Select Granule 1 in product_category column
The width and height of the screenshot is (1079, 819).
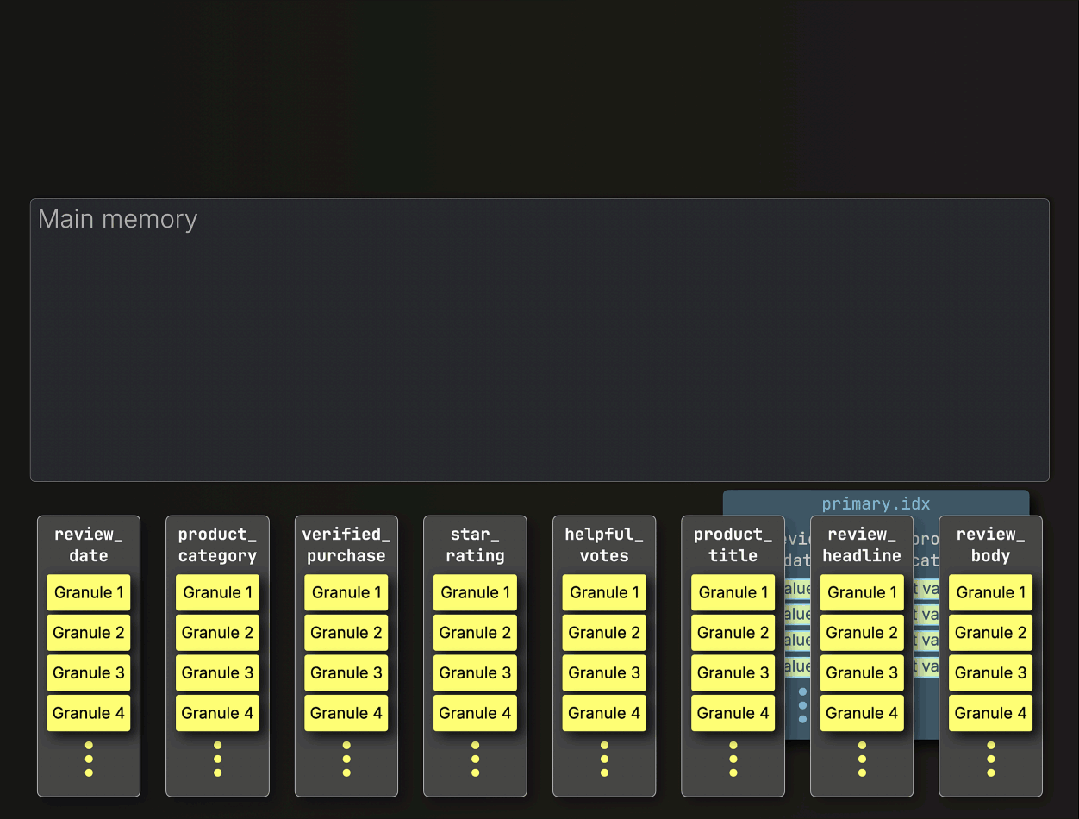(x=217, y=592)
